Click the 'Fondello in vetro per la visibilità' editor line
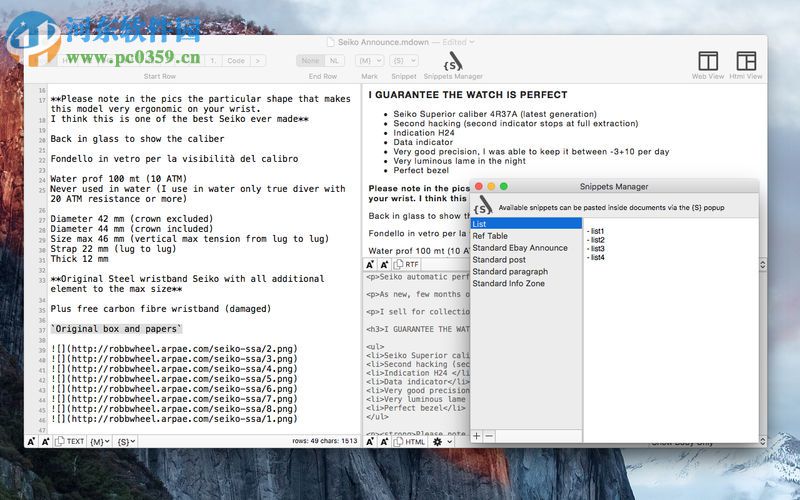 [x=174, y=159]
